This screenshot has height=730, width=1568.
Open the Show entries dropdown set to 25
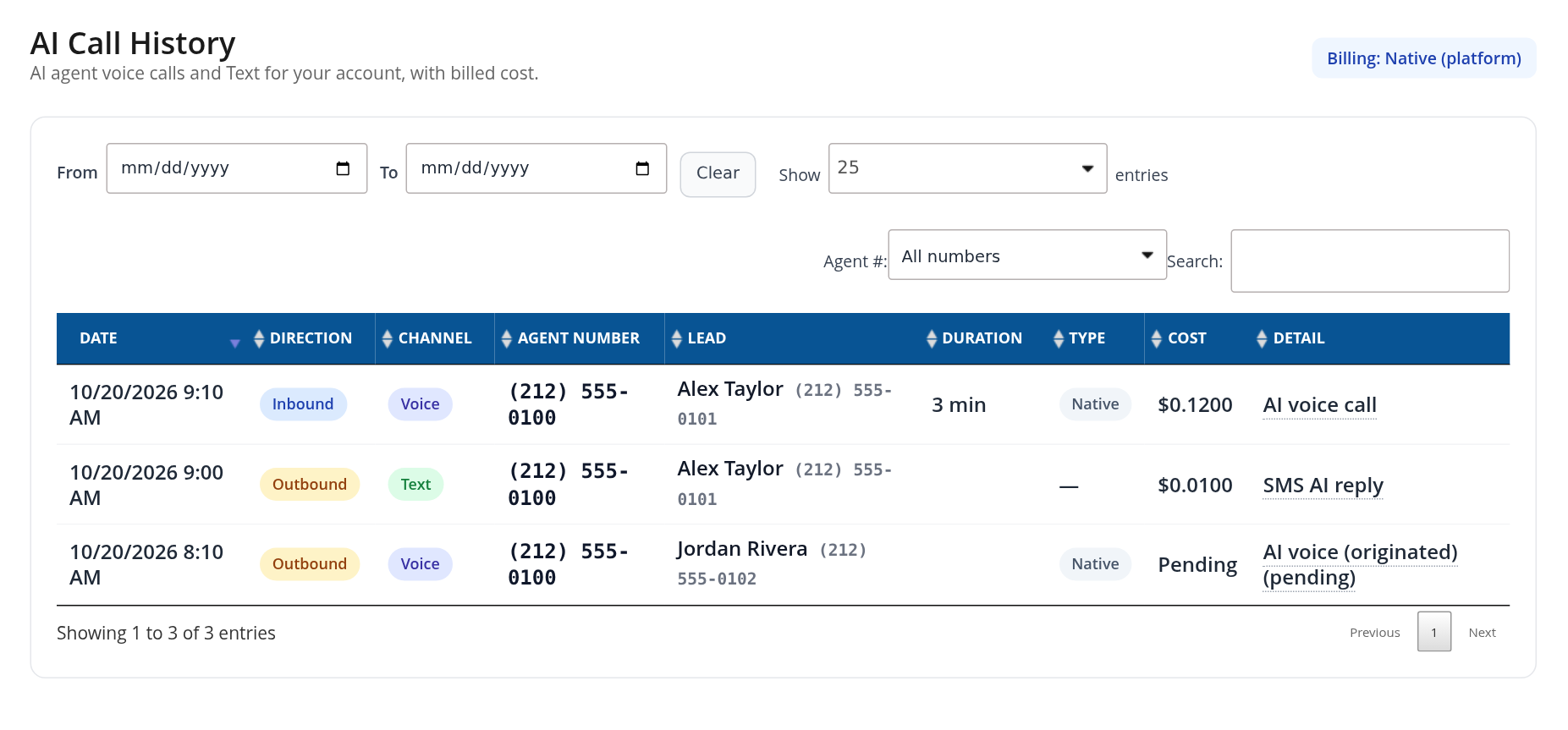point(967,168)
